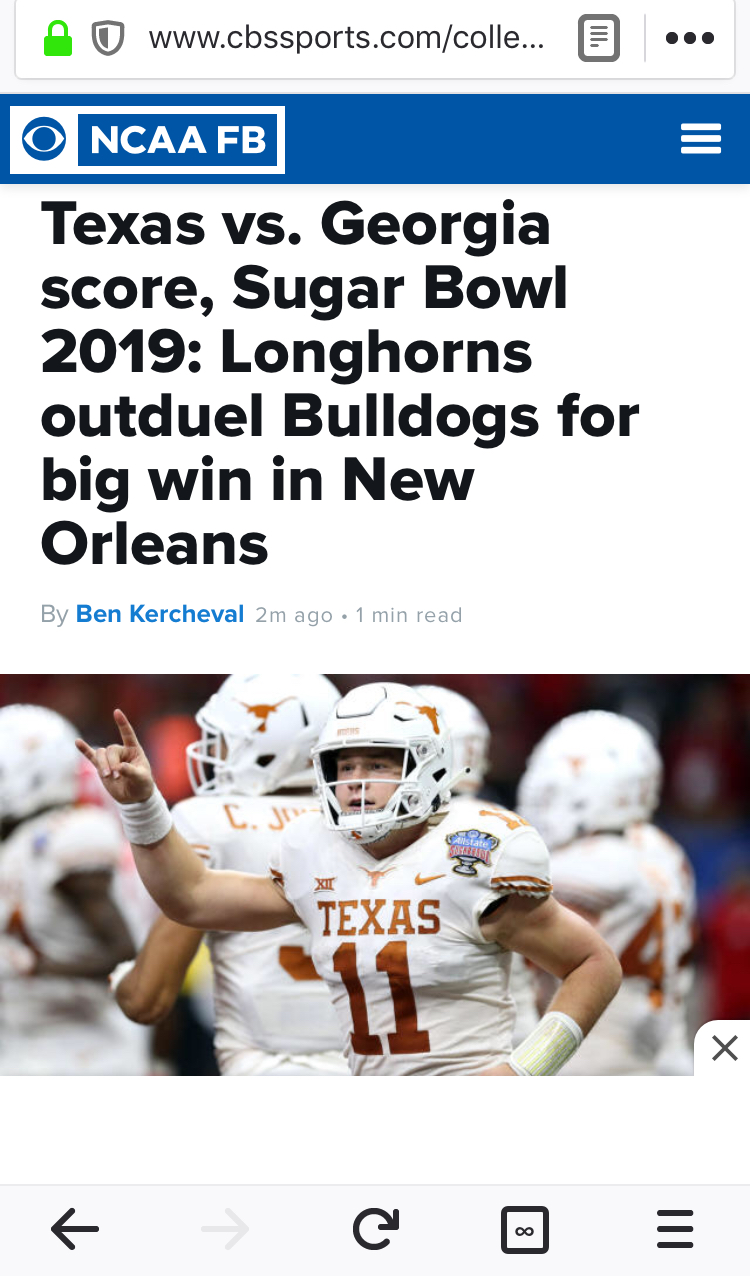Tap the "2m ago" timestamp
The image size is (750, 1276).
tap(293, 615)
